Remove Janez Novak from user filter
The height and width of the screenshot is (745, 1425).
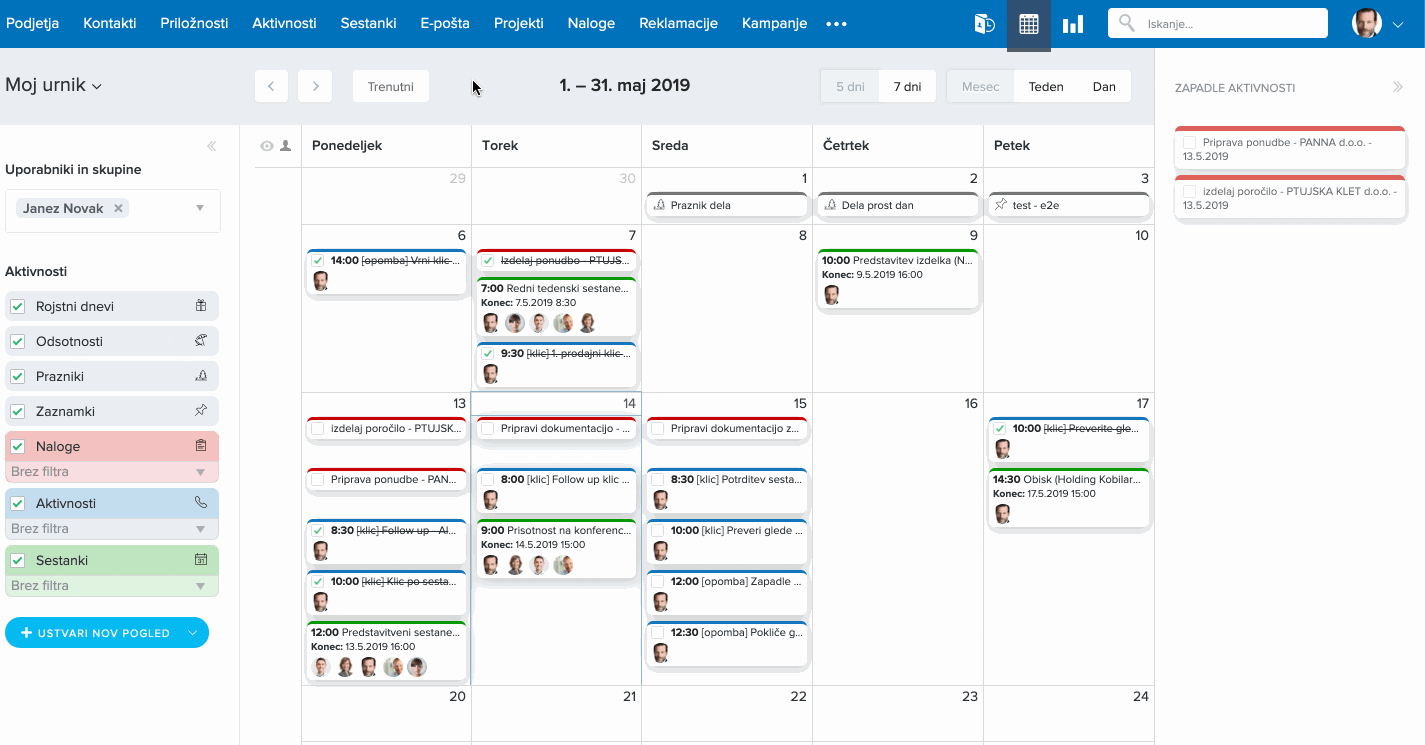[x=118, y=209]
